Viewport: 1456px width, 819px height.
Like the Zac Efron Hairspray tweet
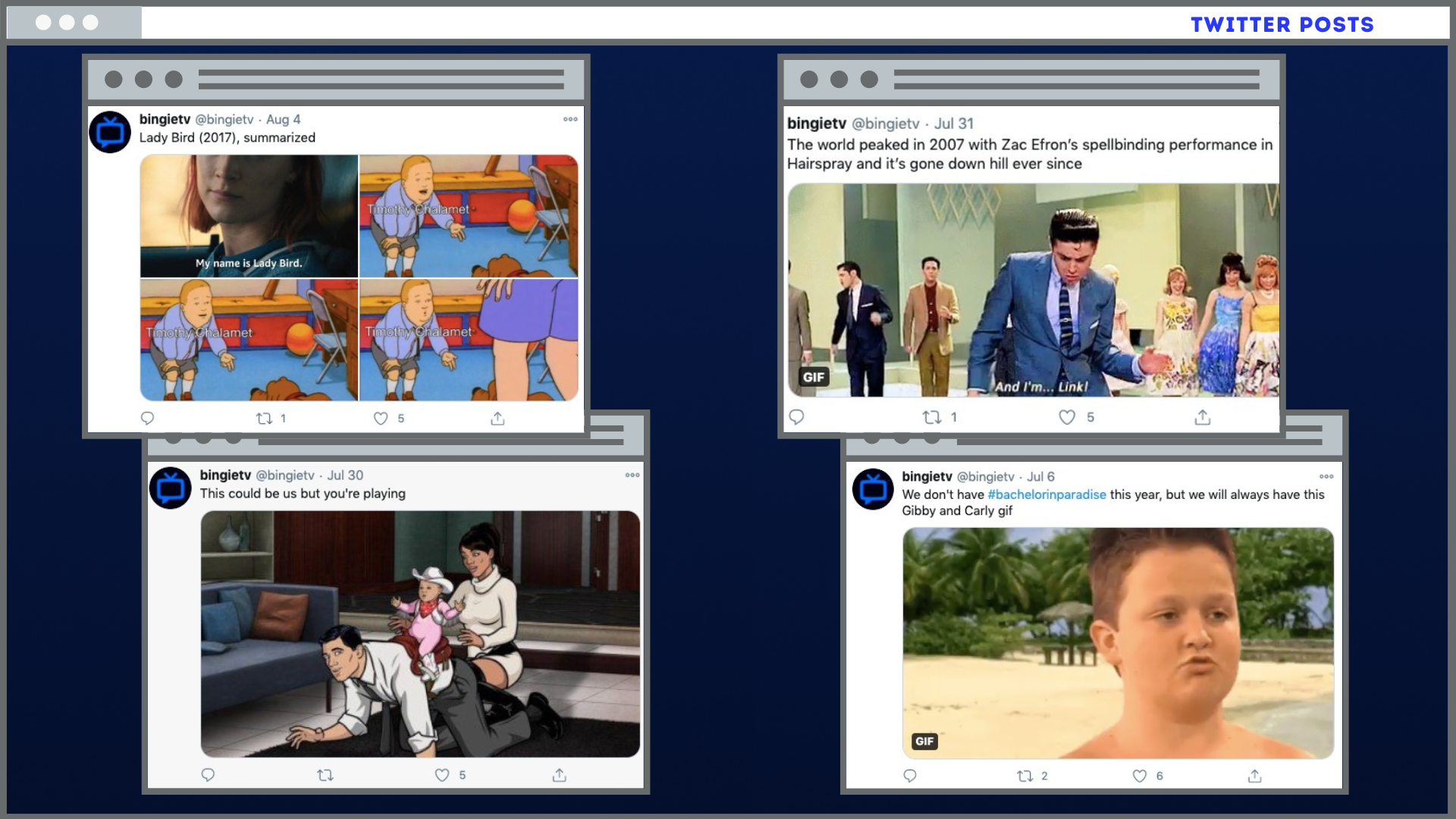tap(1067, 417)
